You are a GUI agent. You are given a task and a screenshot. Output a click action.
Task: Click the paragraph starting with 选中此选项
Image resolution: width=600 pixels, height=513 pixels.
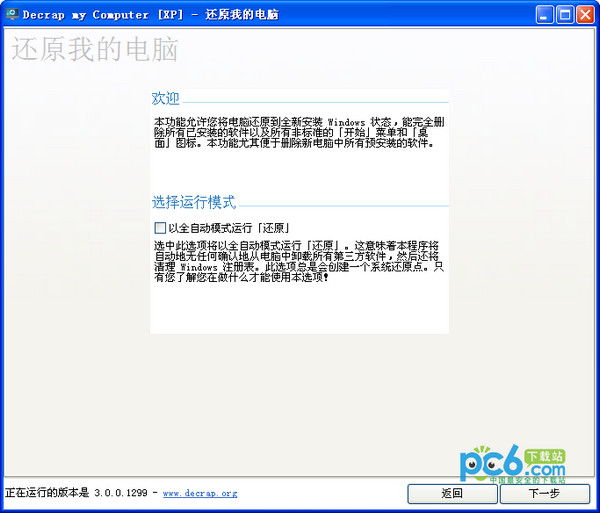point(298,260)
